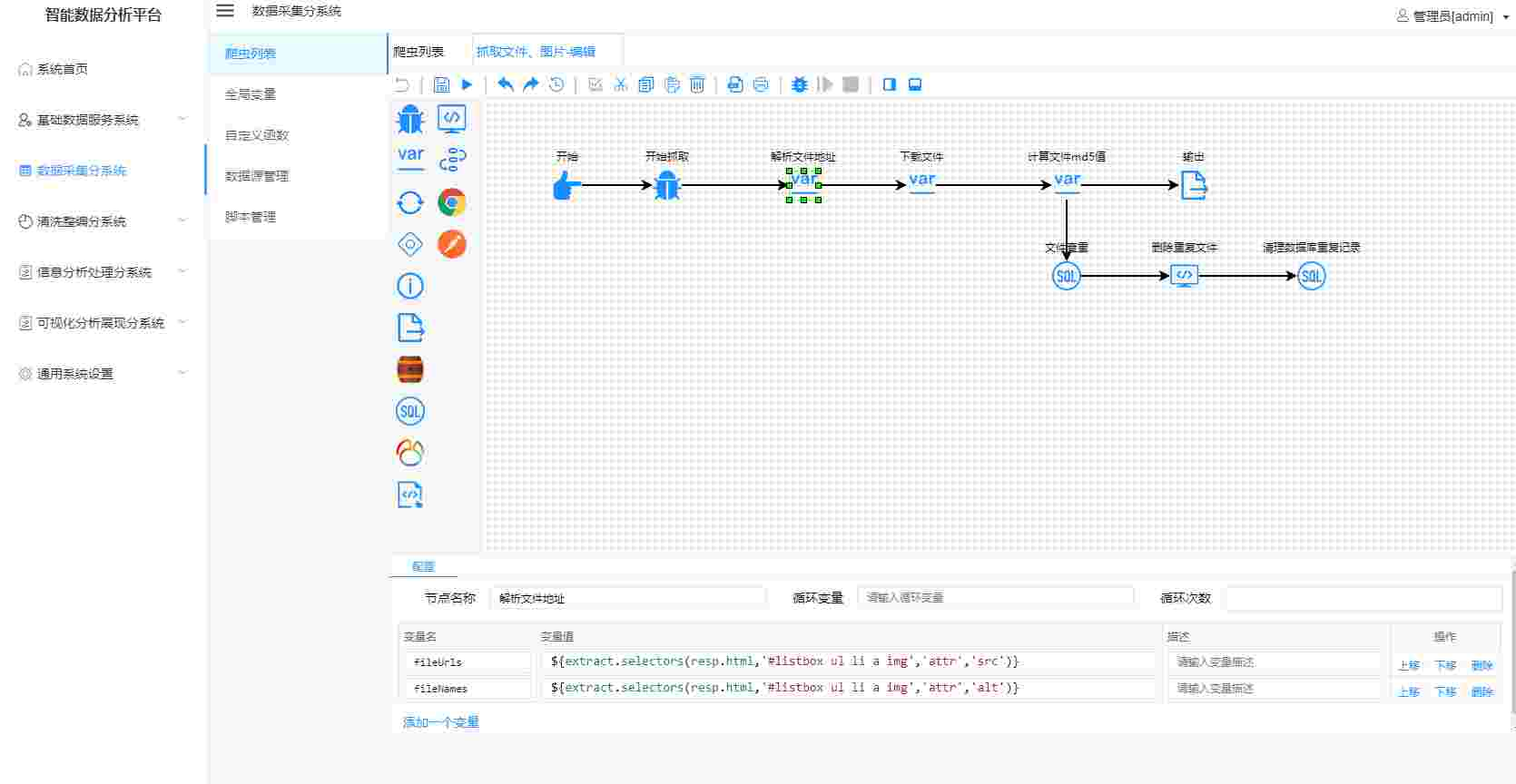Select the 开始抓取 spider node on the canvas
Image resolution: width=1516 pixels, height=784 pixels.
point(667,185)
